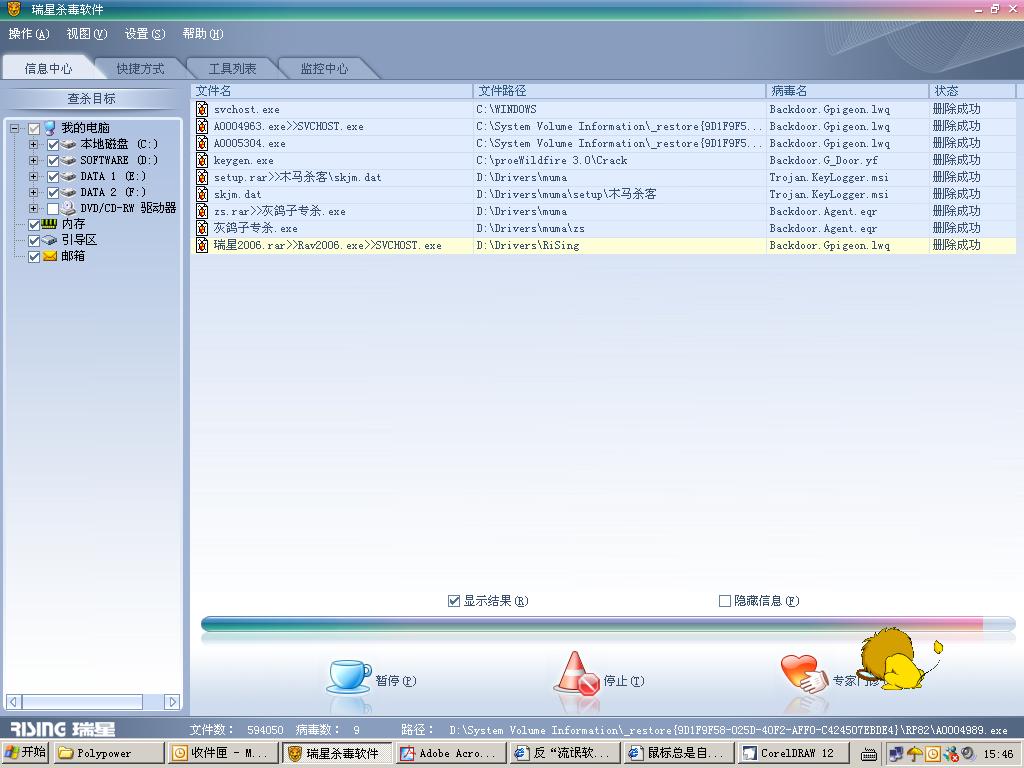
Task: Enable the 隐藏信息 checkbox
Action: 725,601
